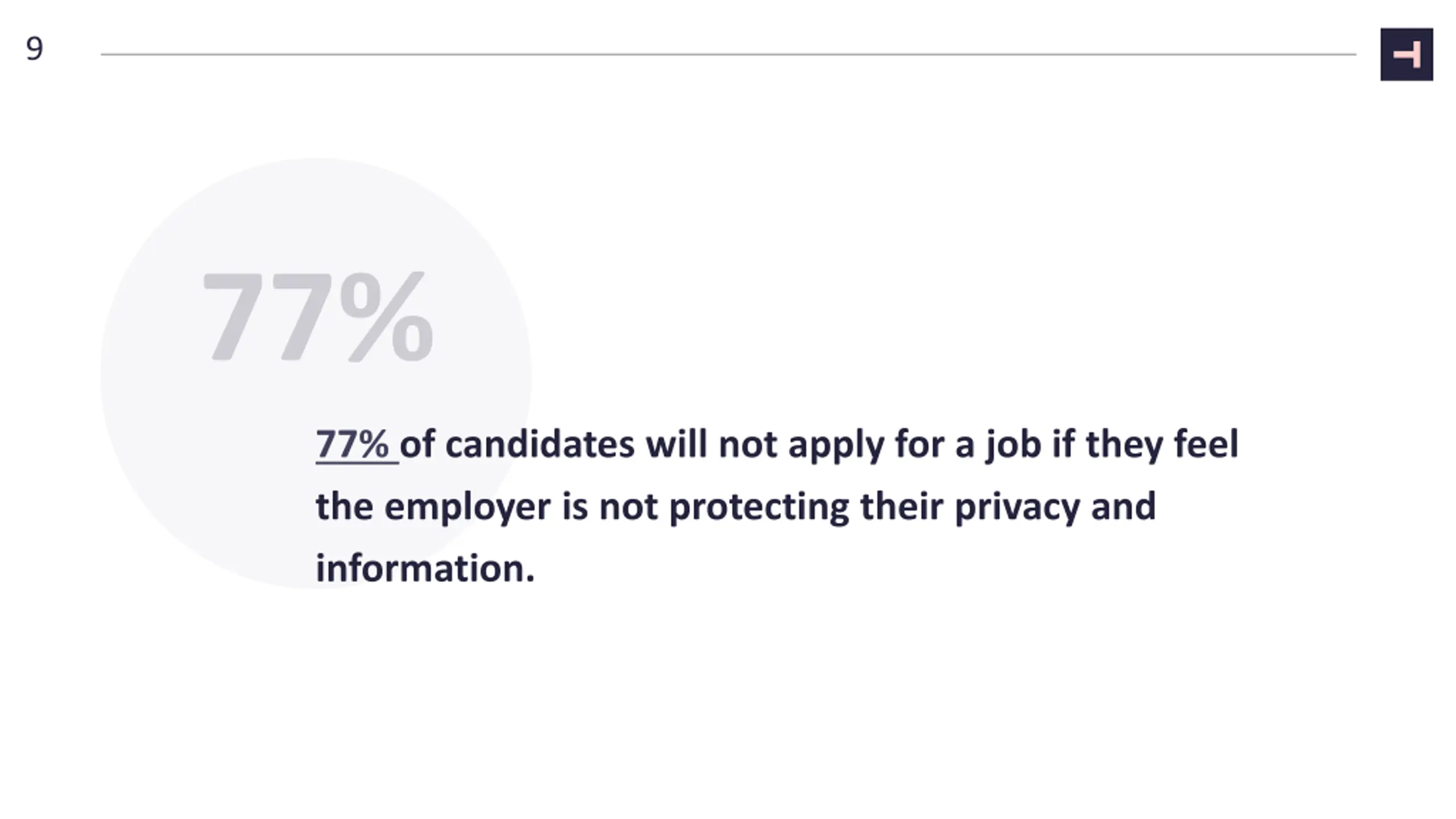The width and height of the screenshot is (1456, 819).
Task: Click the horizontal header divider line
Action: 729,55
